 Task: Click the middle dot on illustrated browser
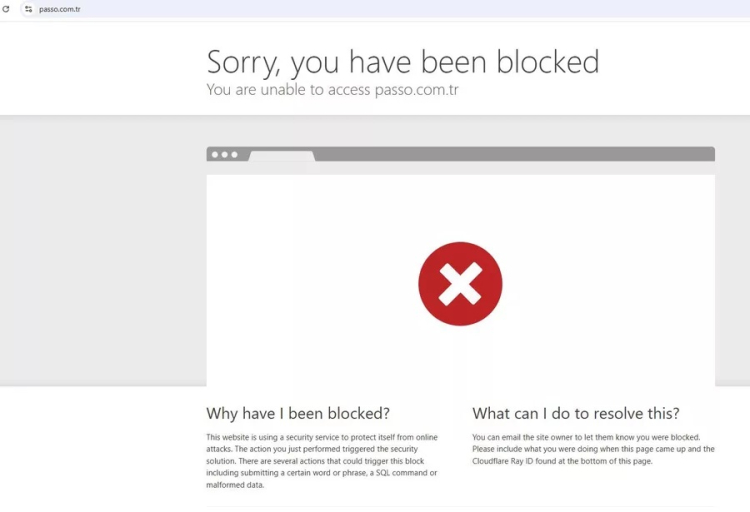pyautogui.click(x=224, y=155)
